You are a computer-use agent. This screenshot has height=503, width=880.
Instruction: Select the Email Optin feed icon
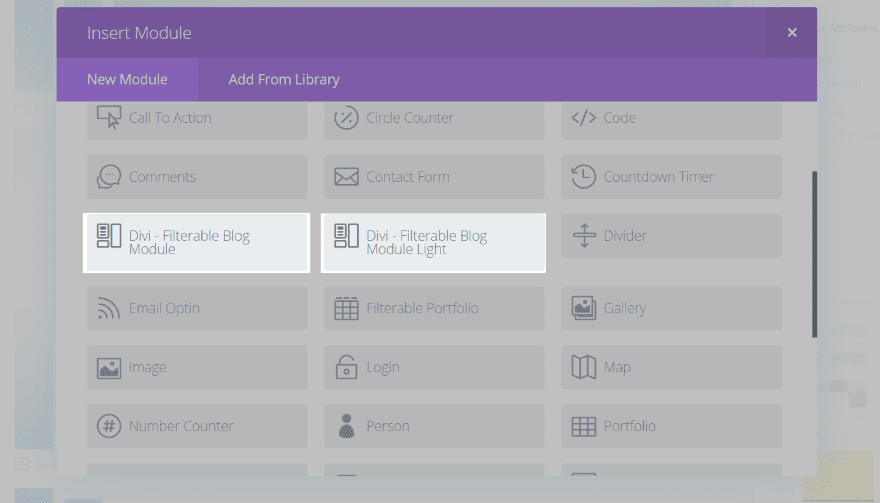(x=109, y=308)
